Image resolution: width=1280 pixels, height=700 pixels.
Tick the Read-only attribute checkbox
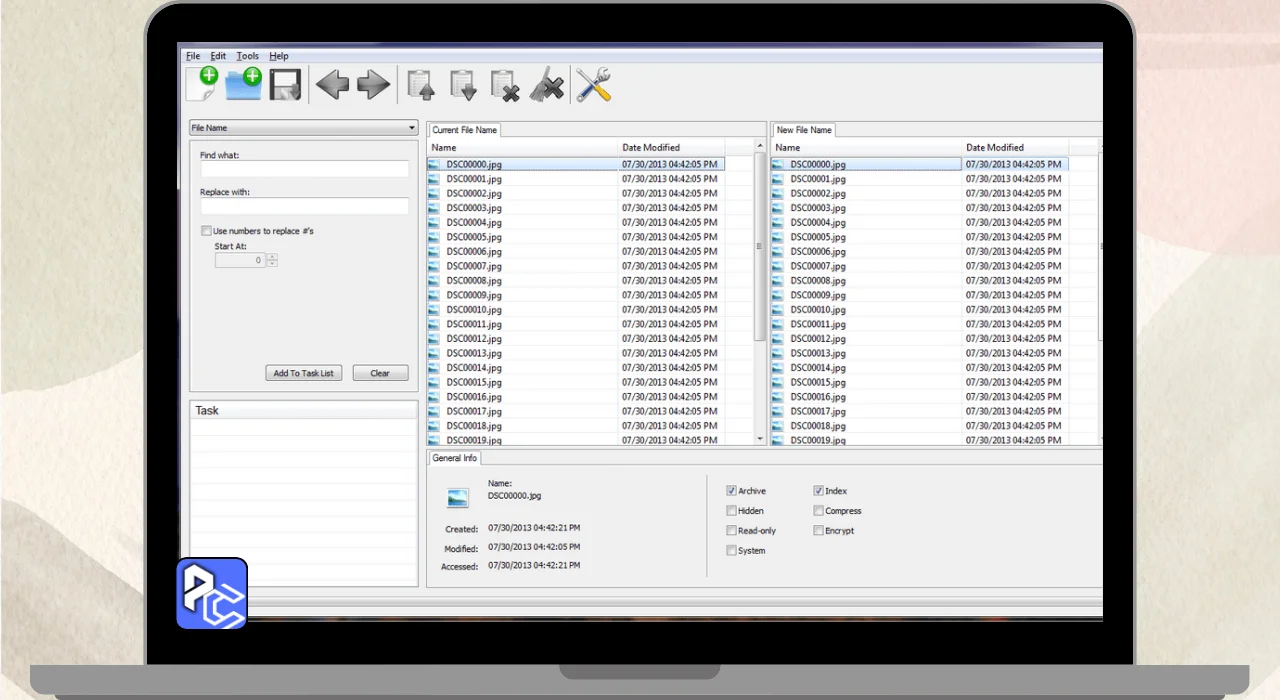point(731,531)
